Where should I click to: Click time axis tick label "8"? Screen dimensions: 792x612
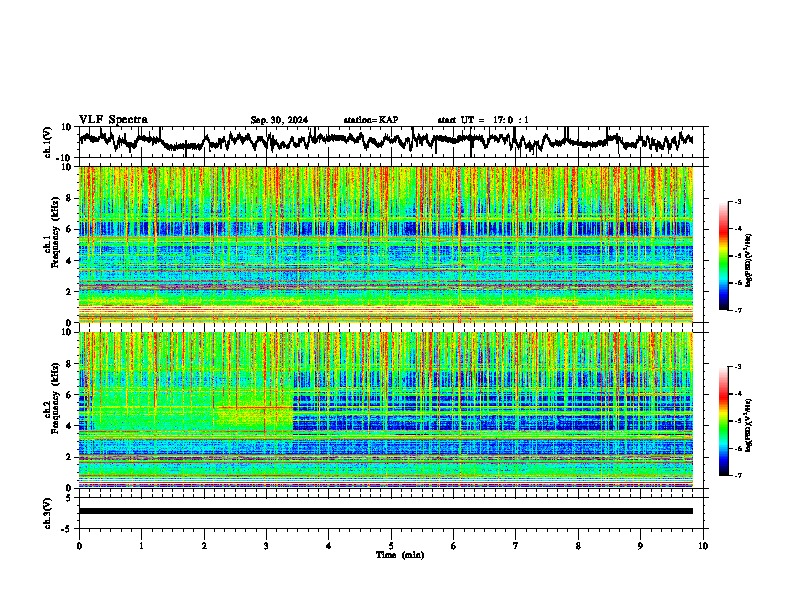578,546
